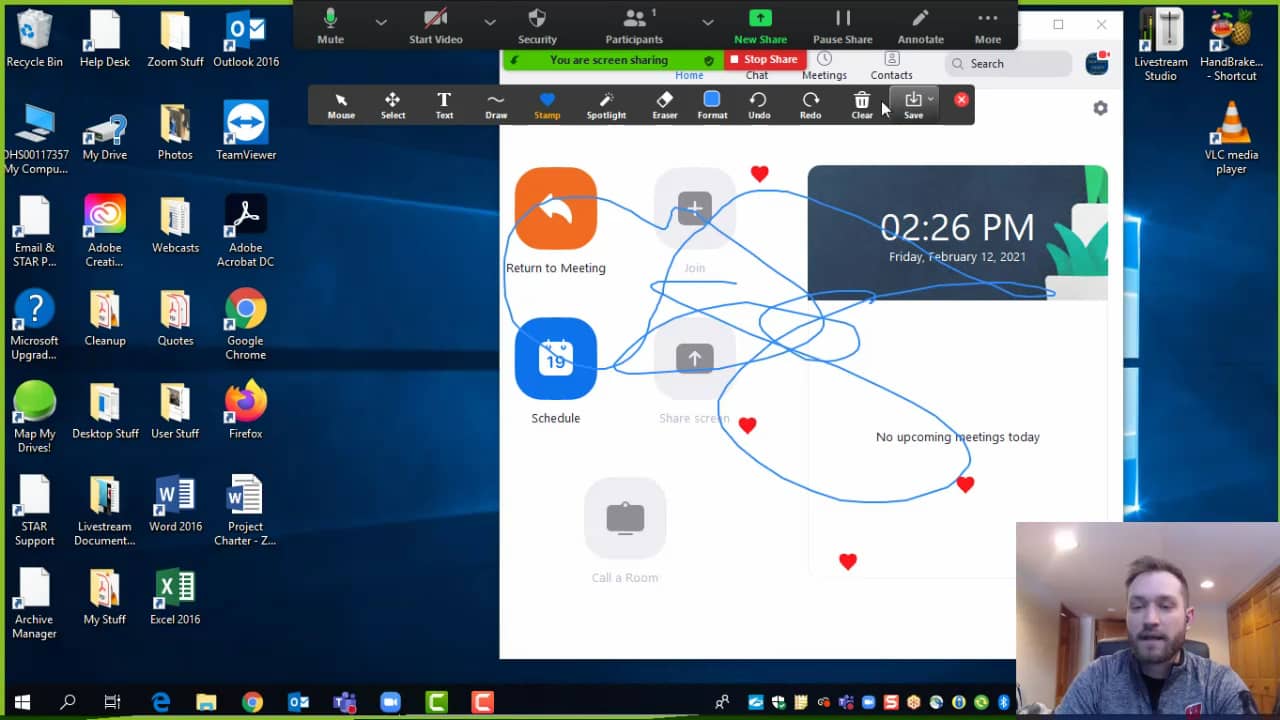Viewport: 1280px width, 720px height.
Task: Select the Excel 2016 desktop shortcut
Action: (x=175, y=597)
